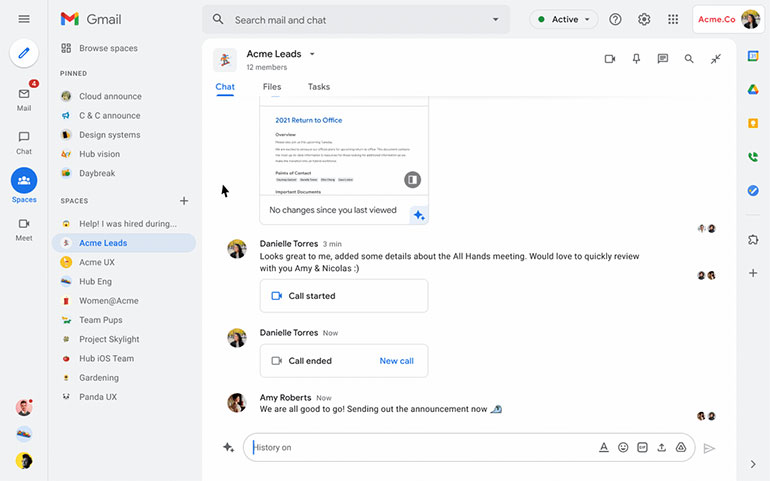The height and width of the screenshot is (481, 770).
Task: Switch to the Tasks tab
Action: pyautogui.click(x=319, y=87)
